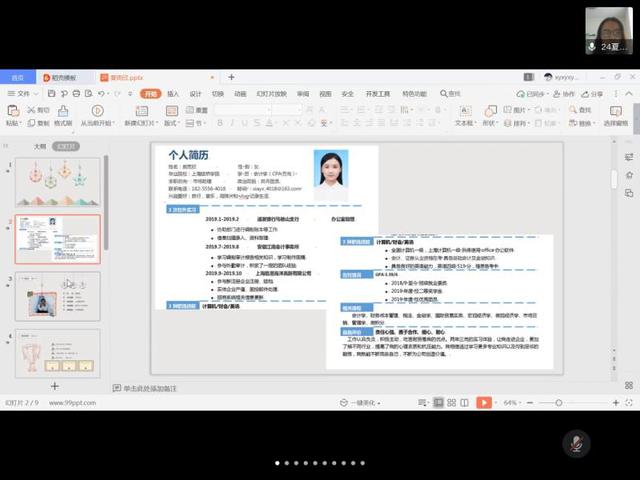This screenshot has width=640, height=480.
Task: Click the Bold formatting icon
Action: click(x=219, y=123)
